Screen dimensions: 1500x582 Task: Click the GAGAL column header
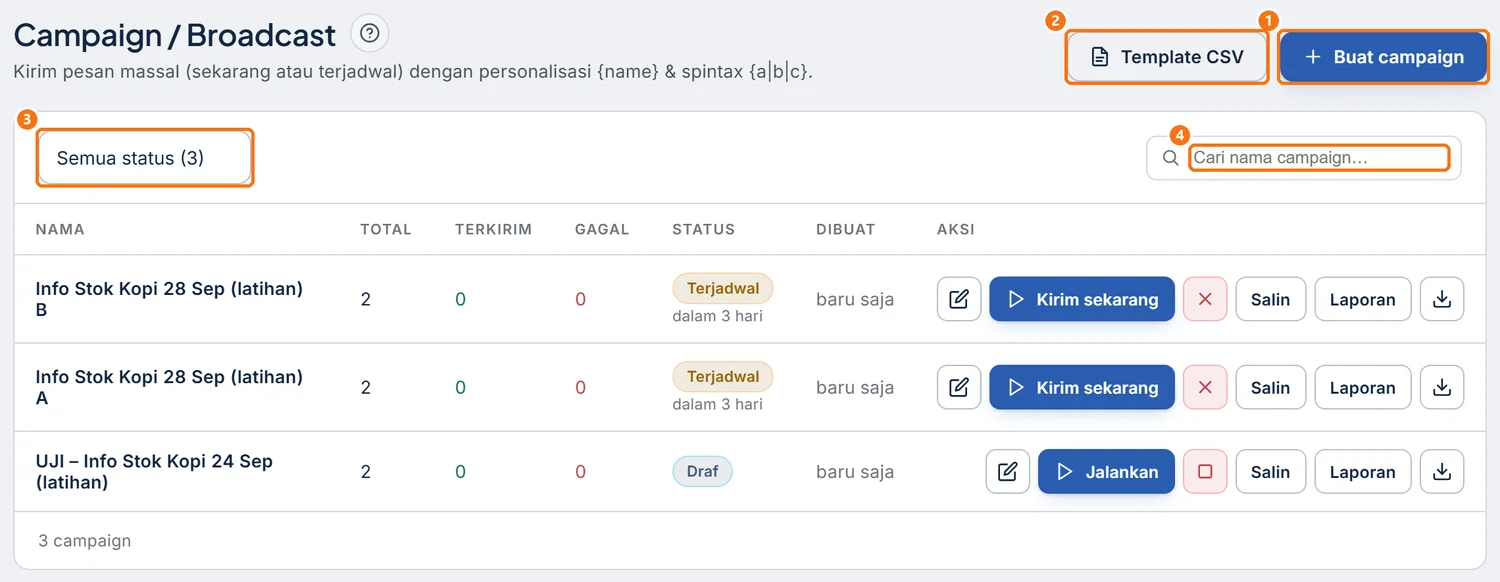[602, 229]
